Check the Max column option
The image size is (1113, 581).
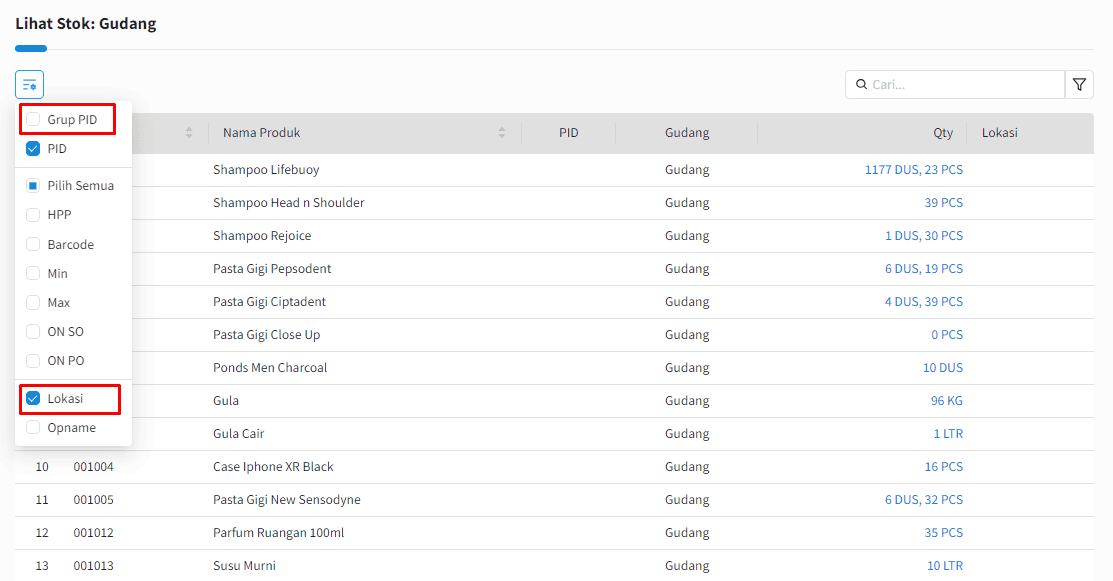click(33, 302)
